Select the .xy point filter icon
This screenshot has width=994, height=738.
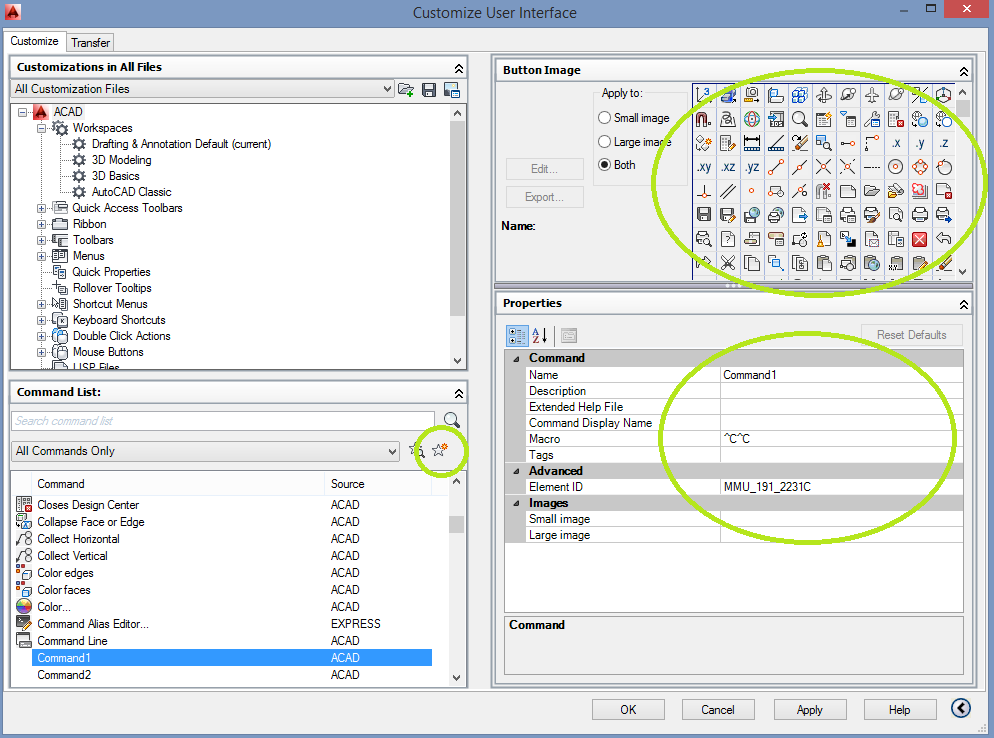point(704,167)
